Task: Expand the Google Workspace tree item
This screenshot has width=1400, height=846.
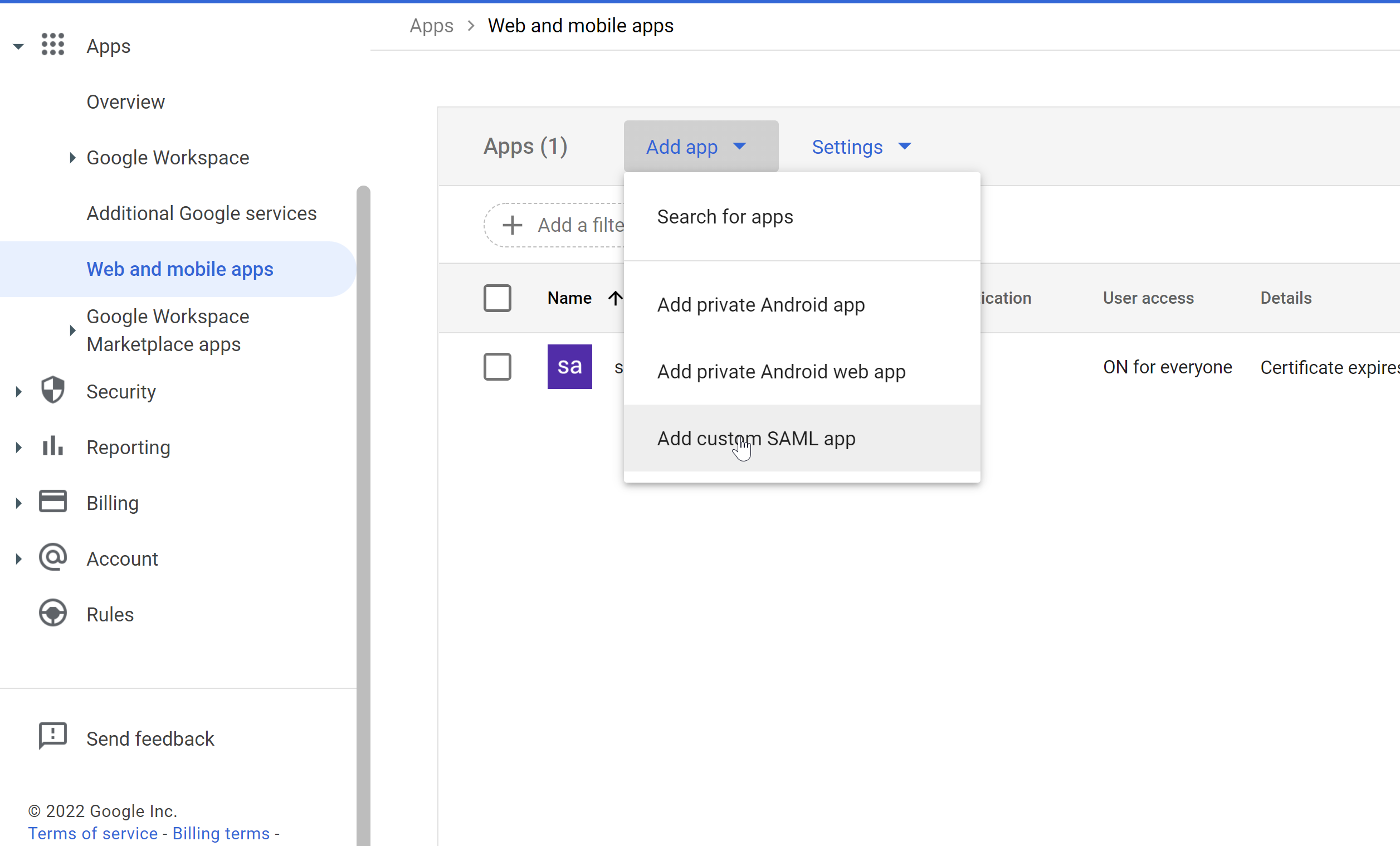Action: 72,158
